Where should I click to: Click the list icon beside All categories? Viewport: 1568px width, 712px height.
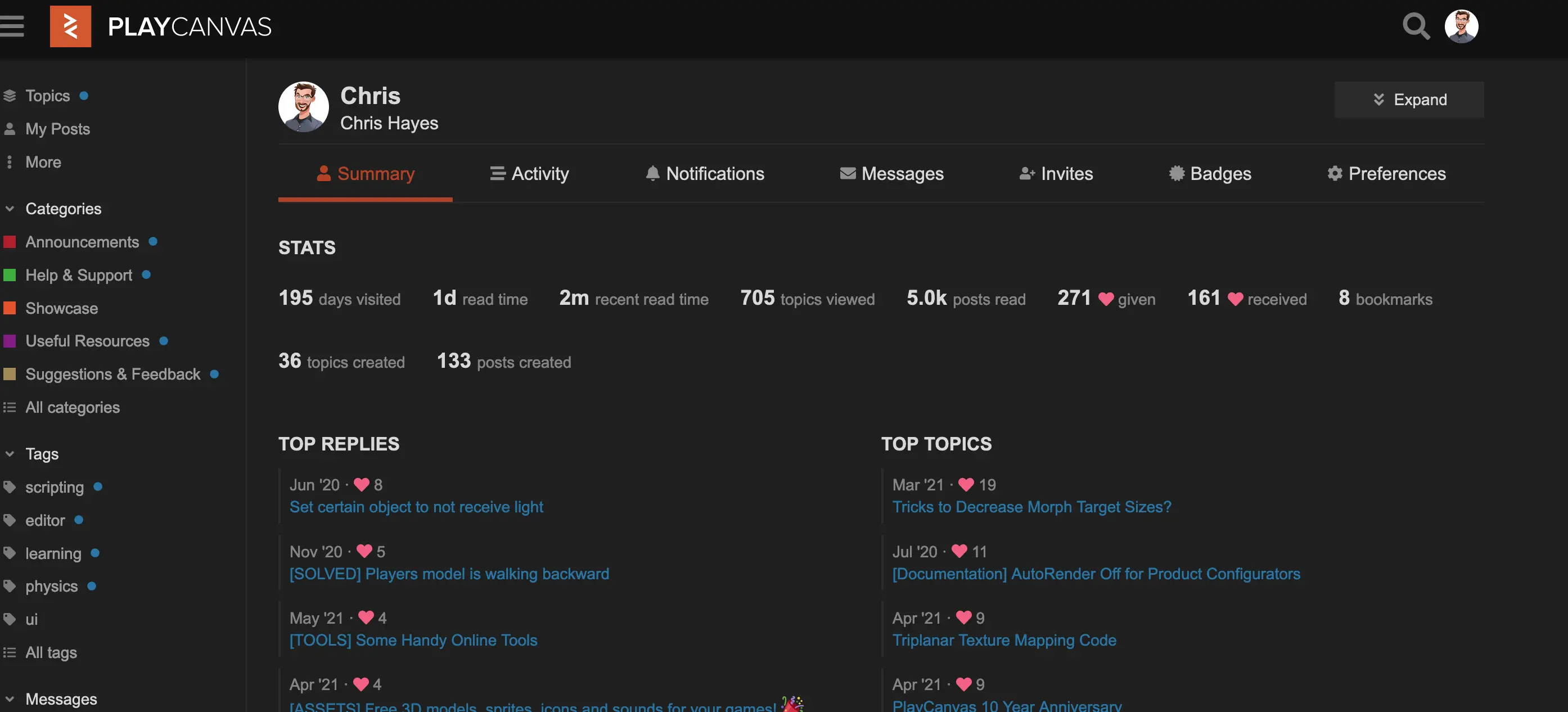point(10,407)
